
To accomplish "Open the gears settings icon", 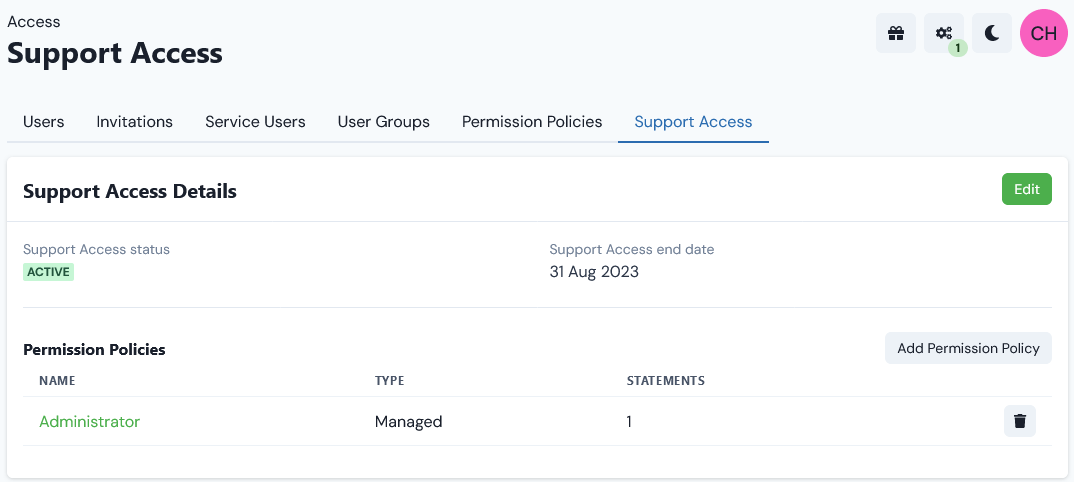I will [x=944, y=33].
